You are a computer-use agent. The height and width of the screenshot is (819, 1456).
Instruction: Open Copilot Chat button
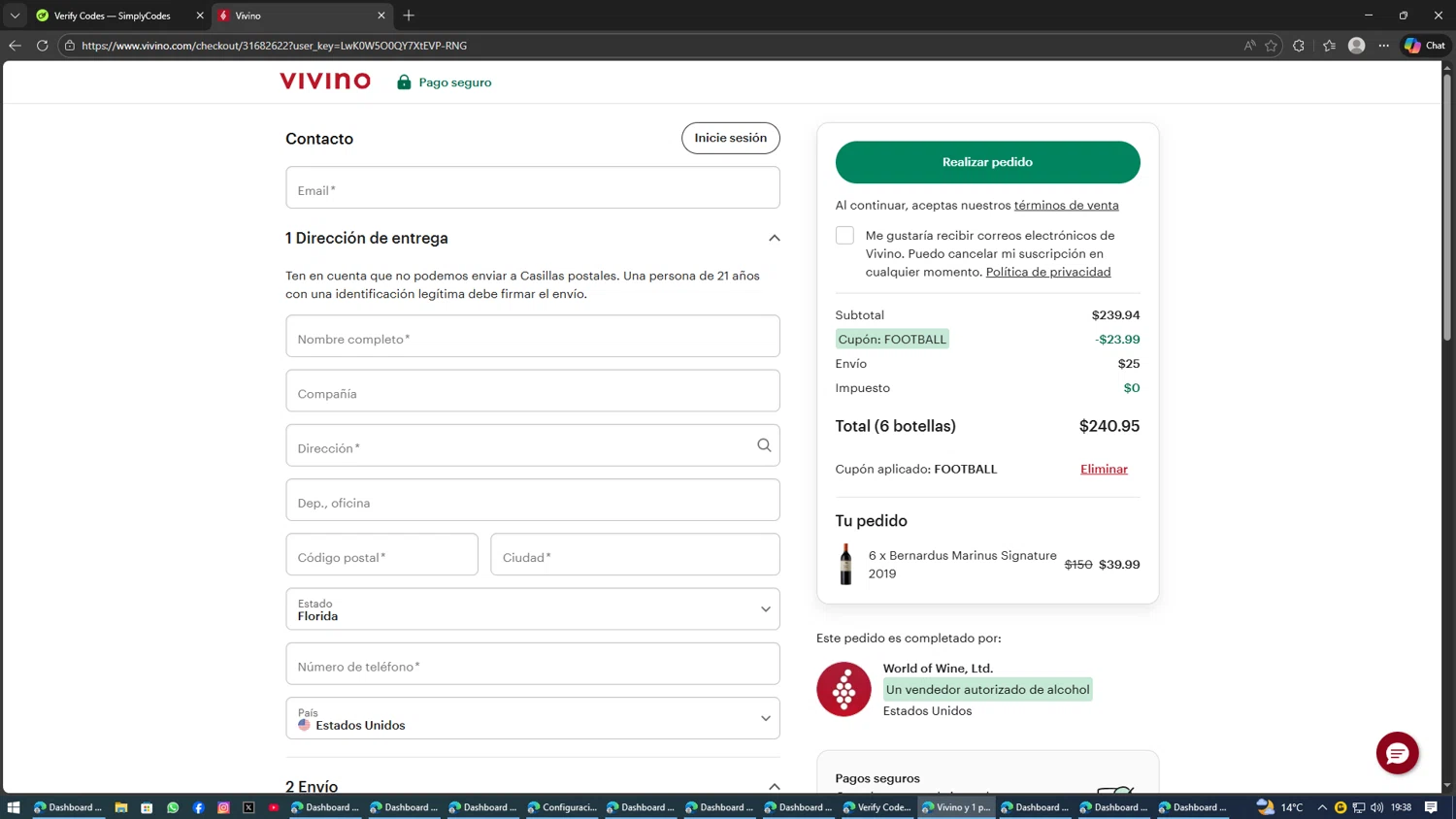click(1425, 46)
